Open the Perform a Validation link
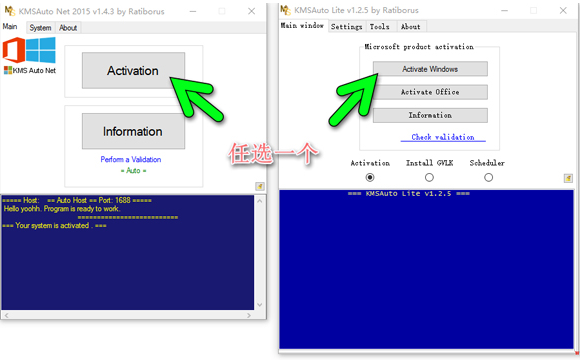Screen dimensions: 580x363 point(131,159)
